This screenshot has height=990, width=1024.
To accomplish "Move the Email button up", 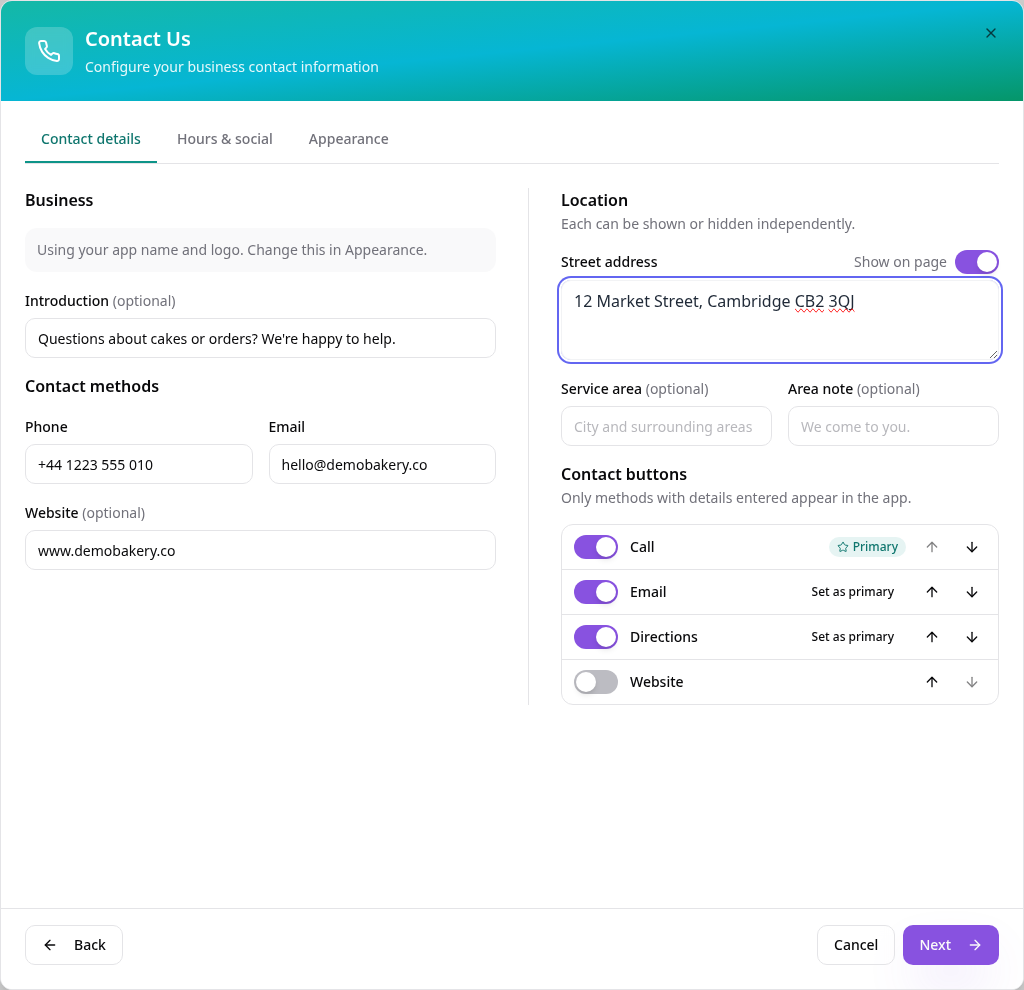I will [932, 592].
